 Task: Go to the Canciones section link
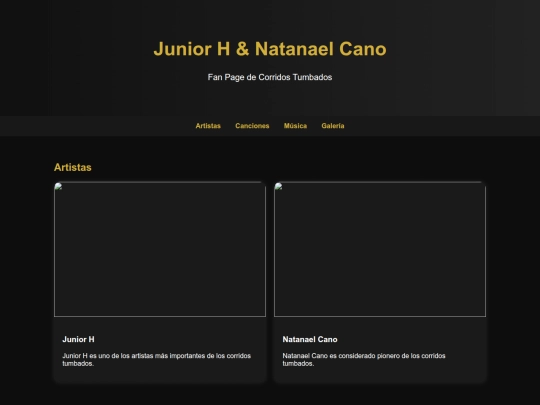point(252,126)
